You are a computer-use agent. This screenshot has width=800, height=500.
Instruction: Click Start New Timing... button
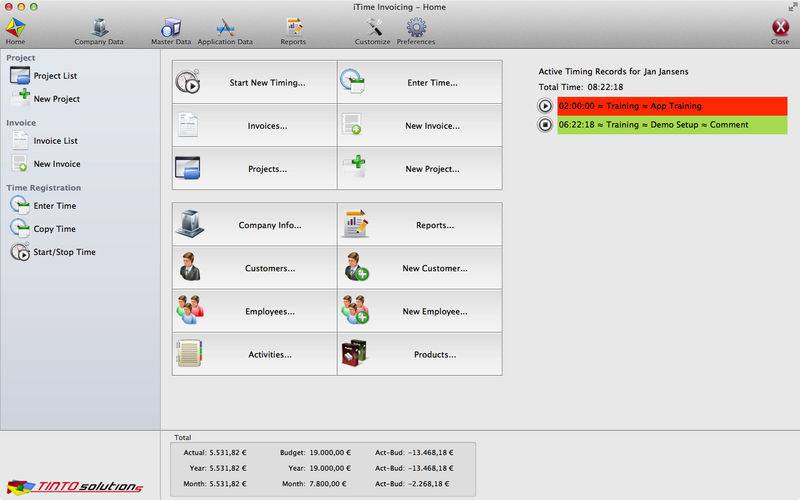click(x=255, y=82)
